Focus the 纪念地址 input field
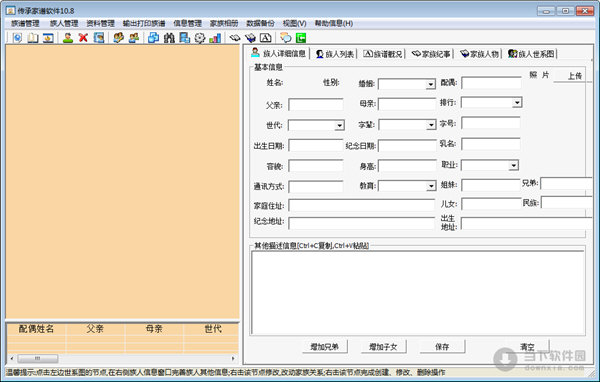 point(361,223)
